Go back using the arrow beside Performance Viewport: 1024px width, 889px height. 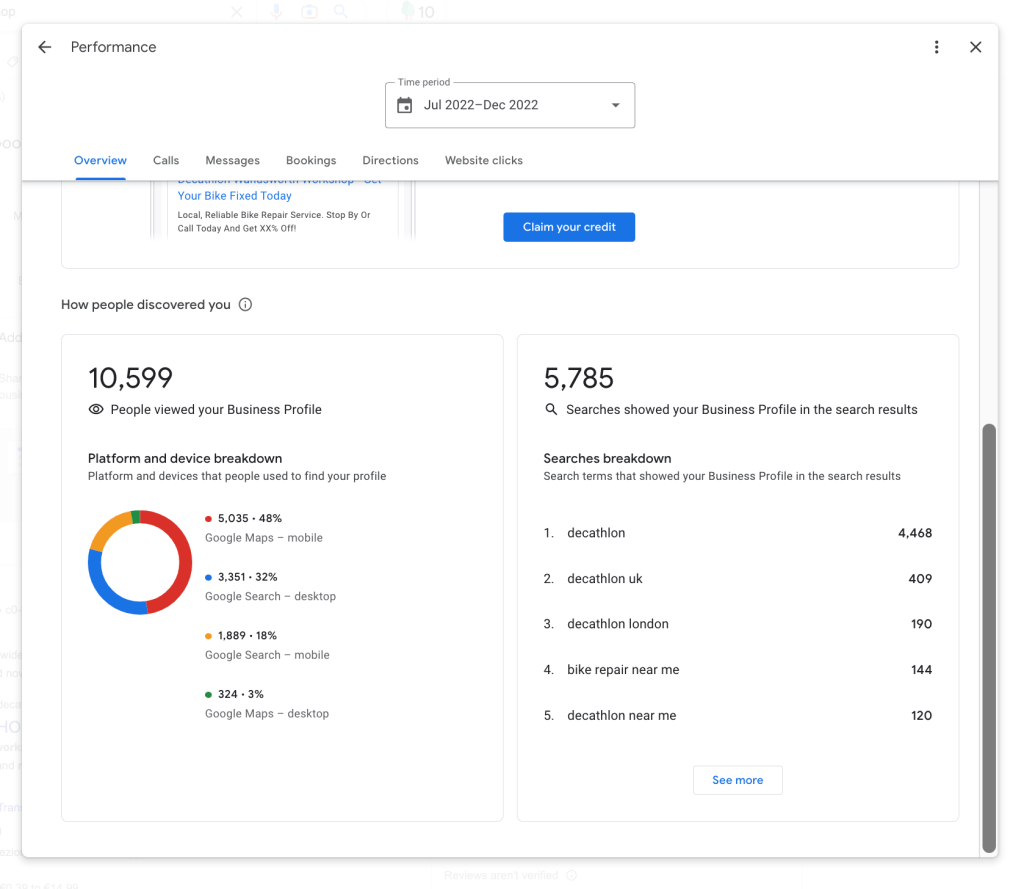point(44,47)
